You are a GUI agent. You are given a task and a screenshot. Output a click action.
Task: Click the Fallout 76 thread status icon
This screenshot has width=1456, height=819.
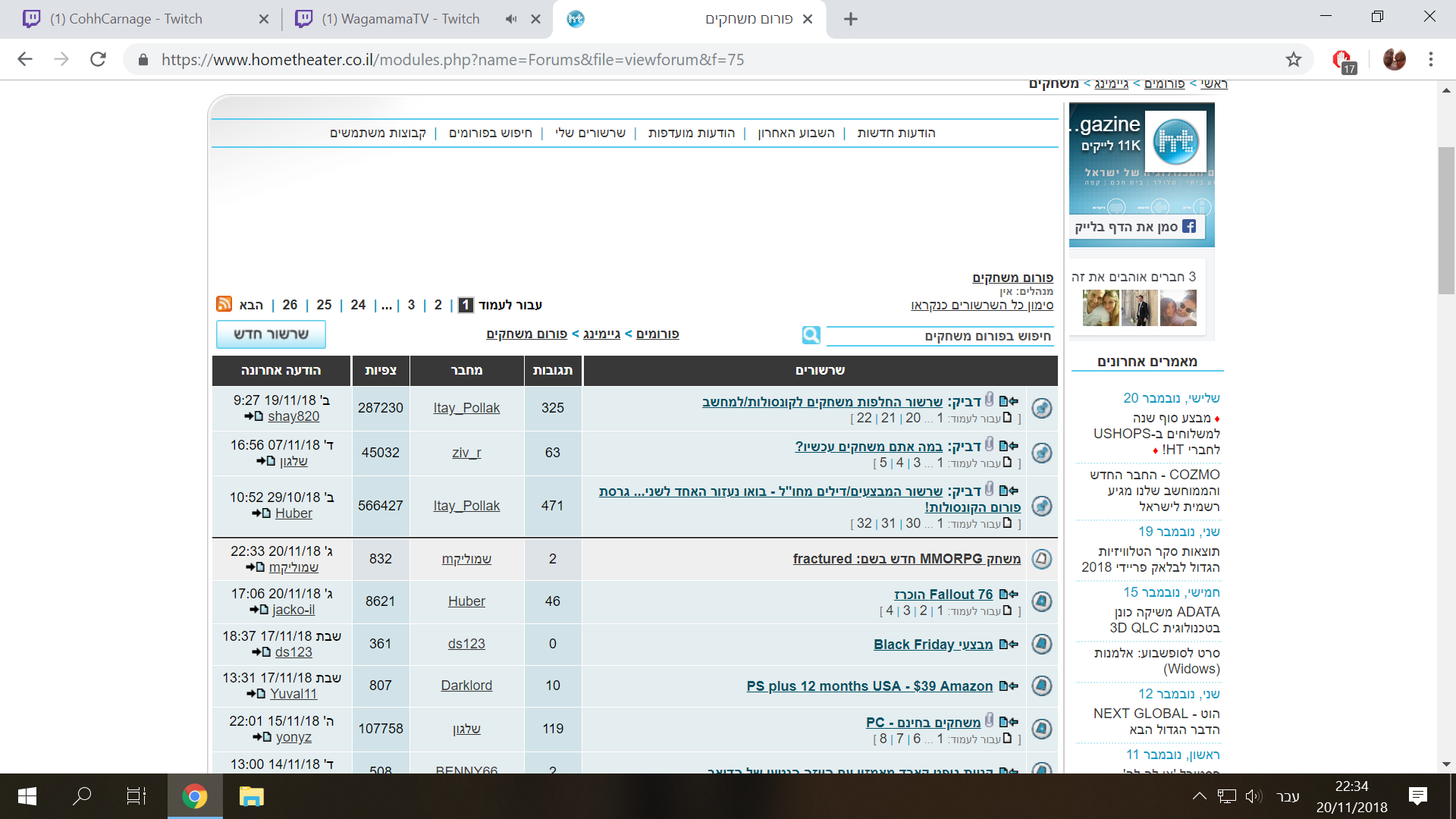[1042, 601]
